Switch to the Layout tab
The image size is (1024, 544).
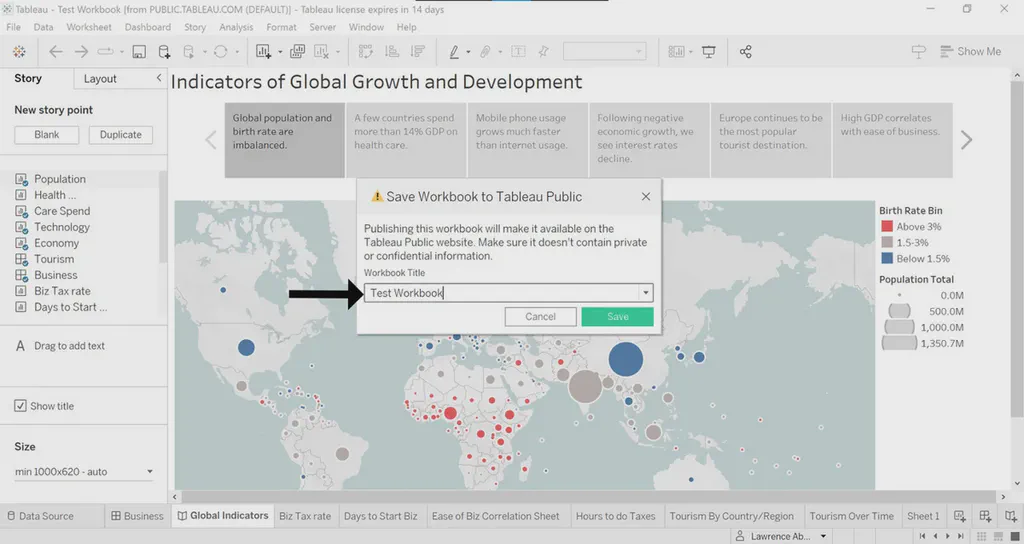point(100,78)
